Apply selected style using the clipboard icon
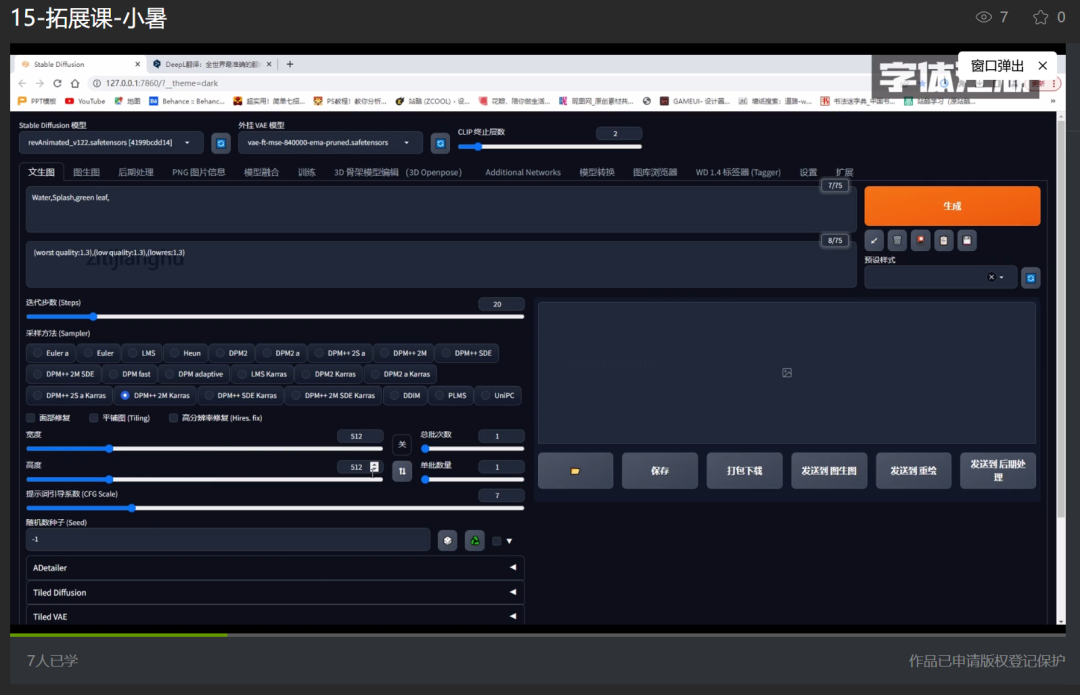The height and width of the screenshot is (695, 1080). tap(944, 240)
